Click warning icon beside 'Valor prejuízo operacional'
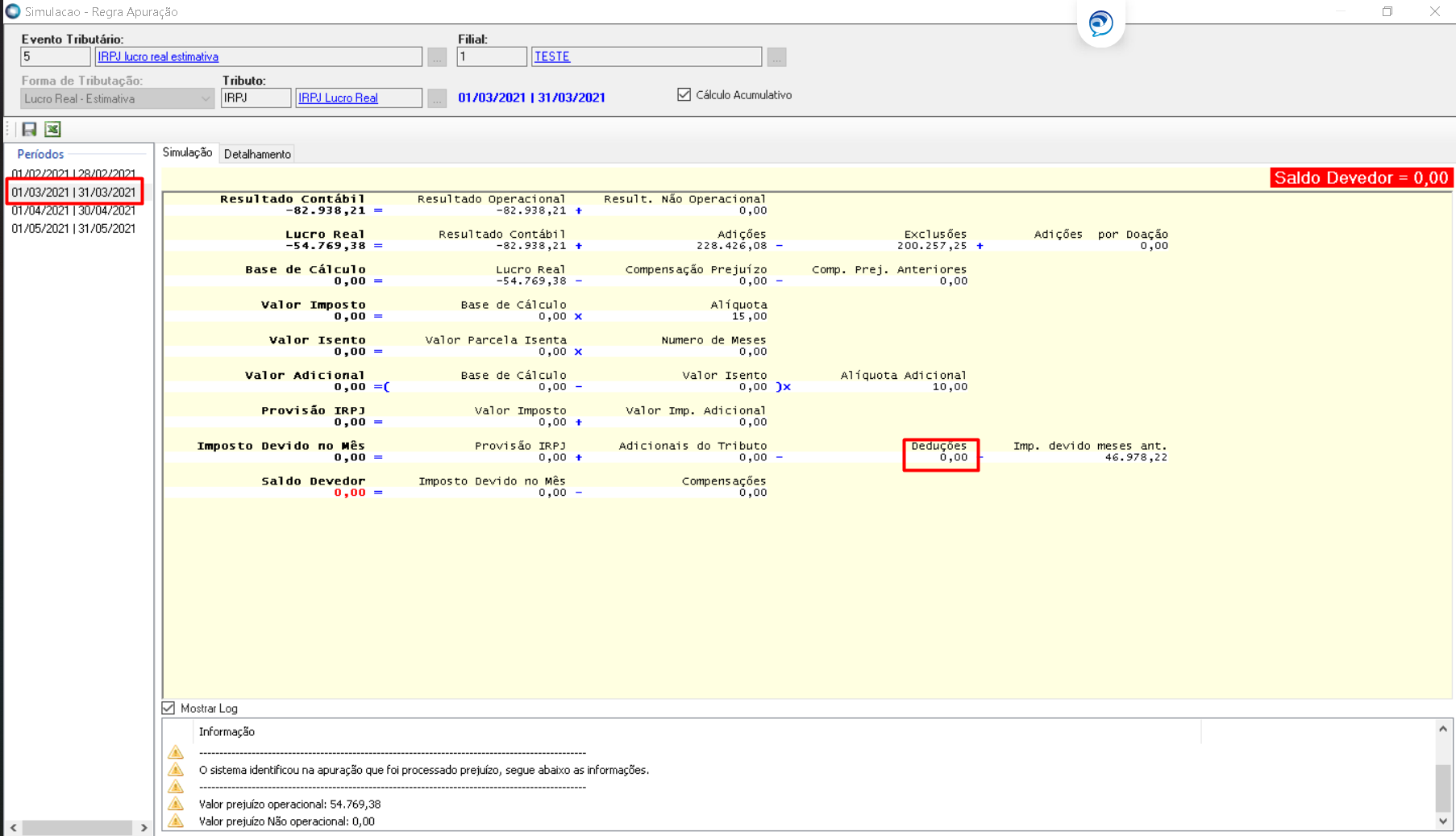The image size is (1456, 836). 176,804
